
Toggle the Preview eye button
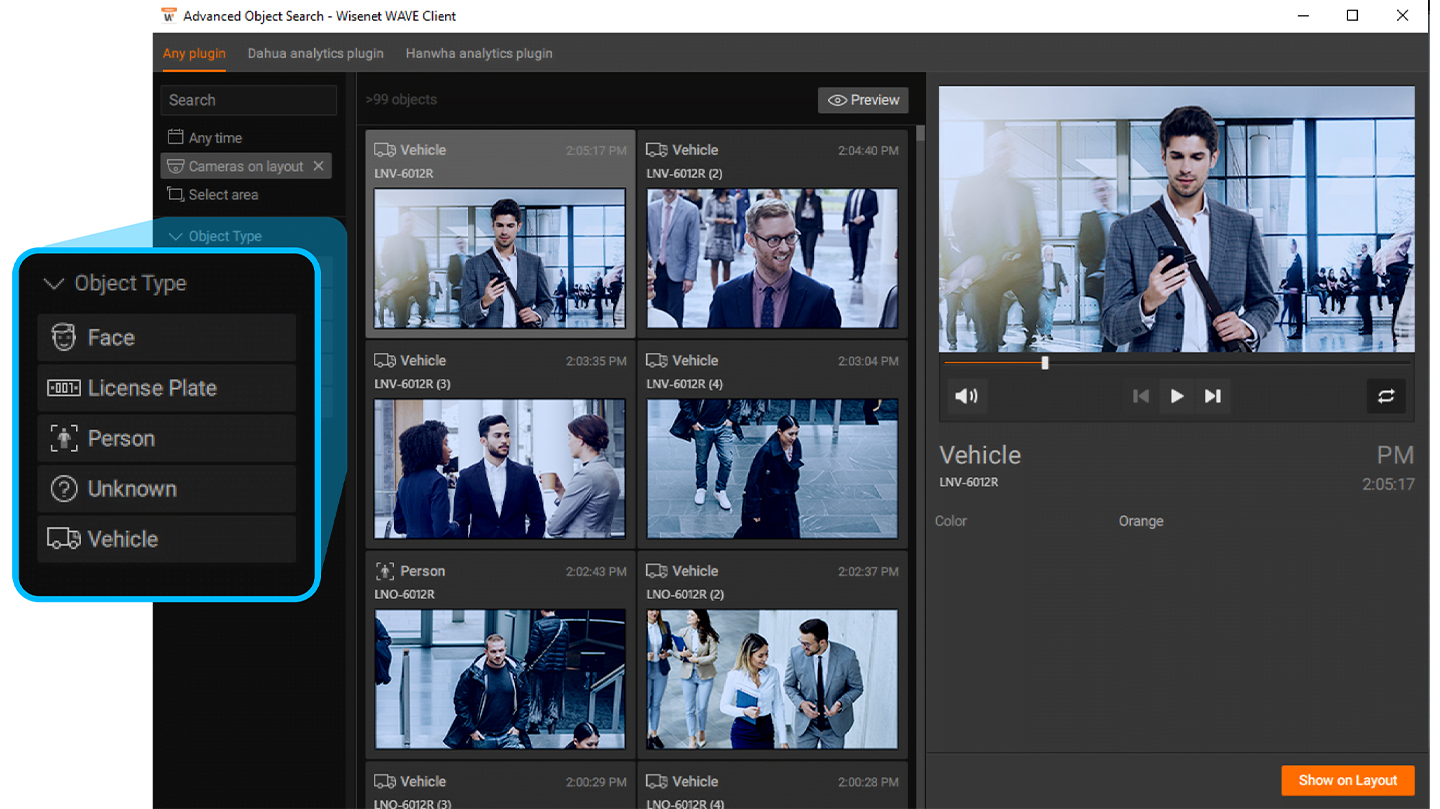863,100
